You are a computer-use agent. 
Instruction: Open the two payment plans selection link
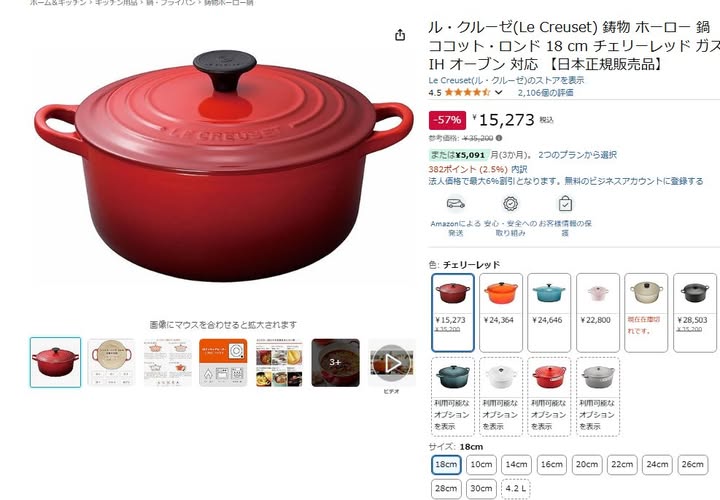click(577, 155)
